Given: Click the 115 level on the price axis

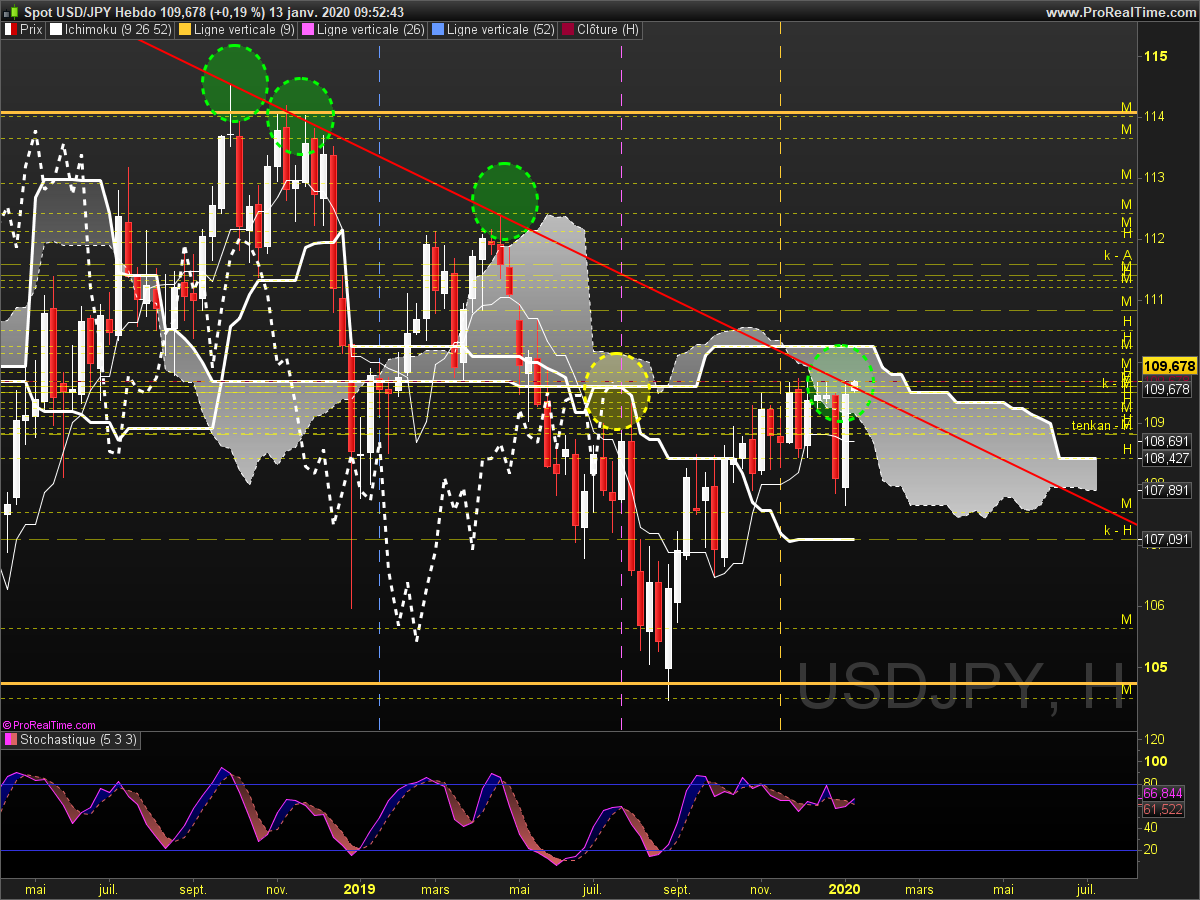Looking at the screenshot, I should click(x=1155, y=56).
